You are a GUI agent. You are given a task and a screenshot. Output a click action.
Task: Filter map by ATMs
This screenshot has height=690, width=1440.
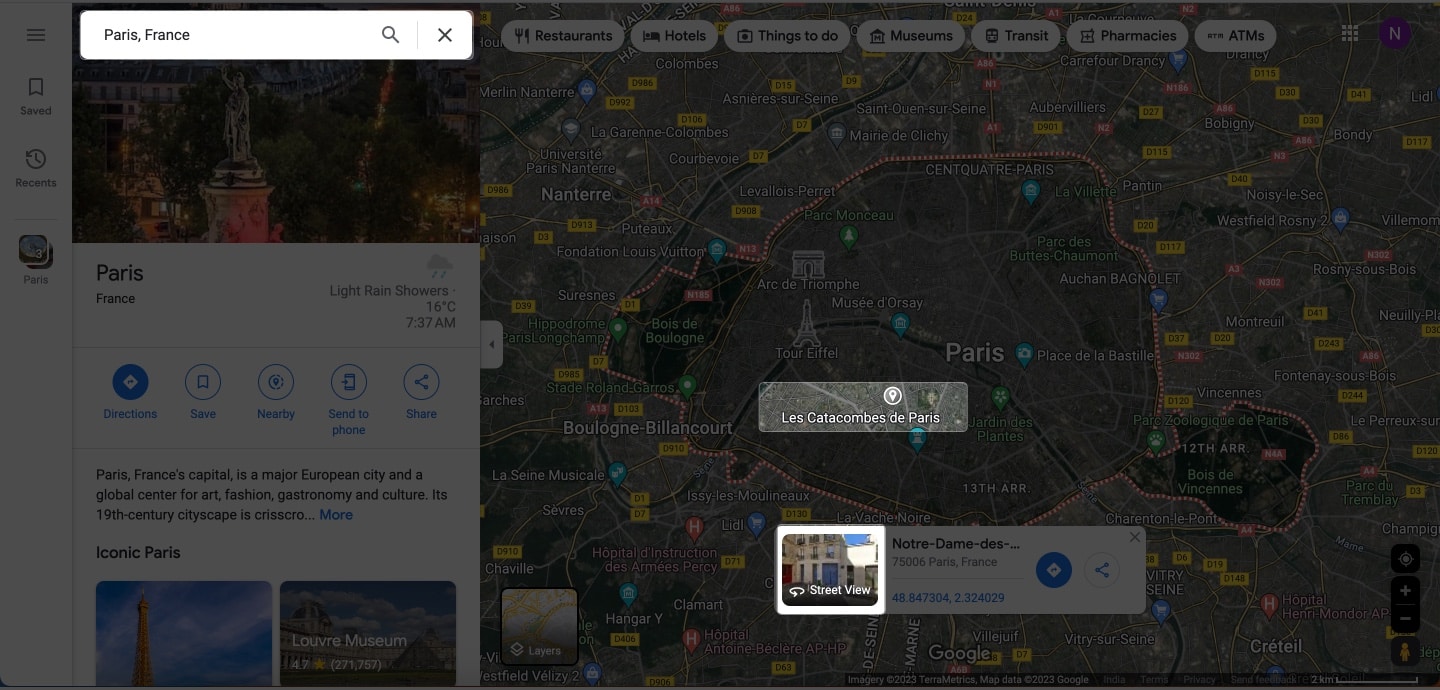tap(1236, 35)
